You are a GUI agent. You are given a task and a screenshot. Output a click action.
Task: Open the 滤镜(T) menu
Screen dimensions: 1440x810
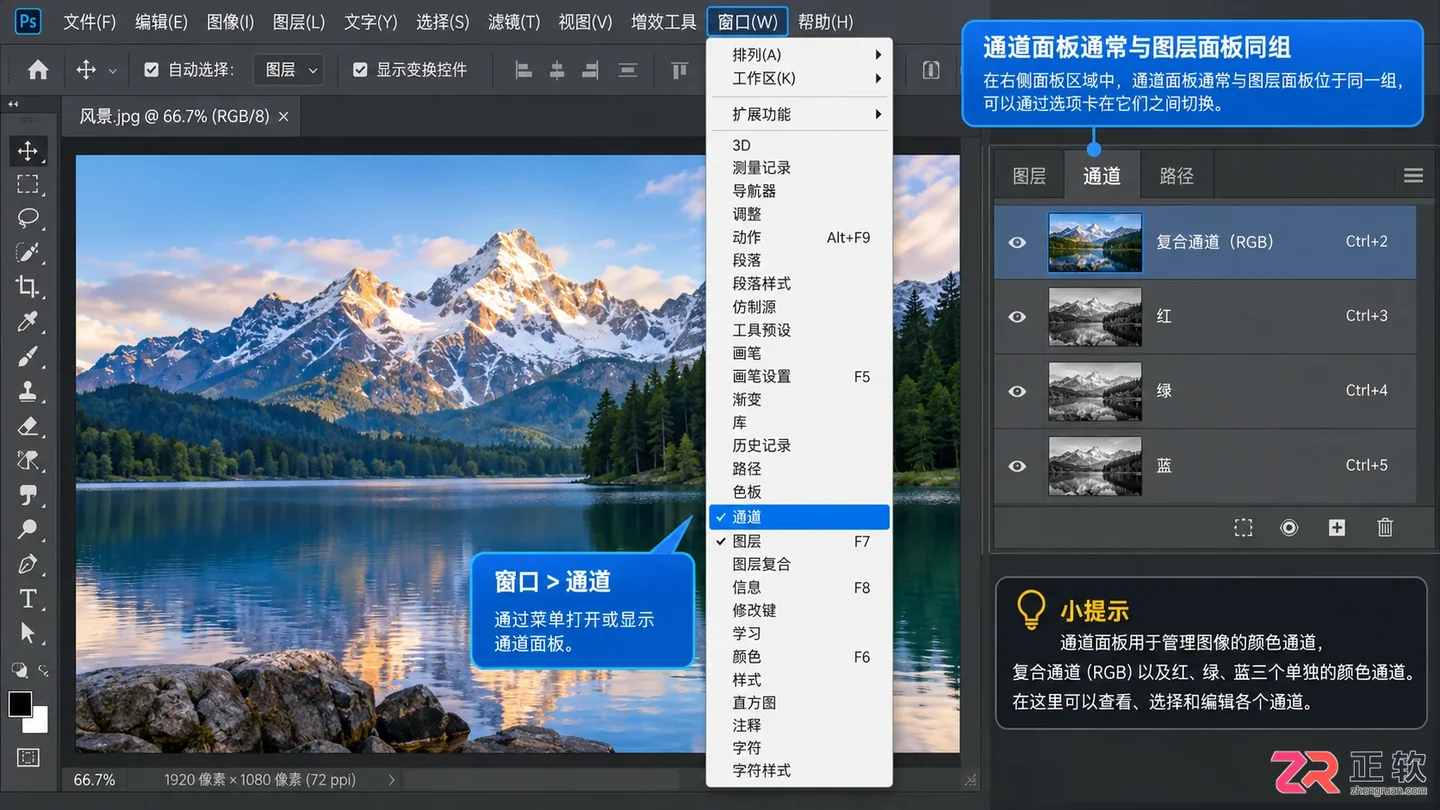(x=514, y=22)
